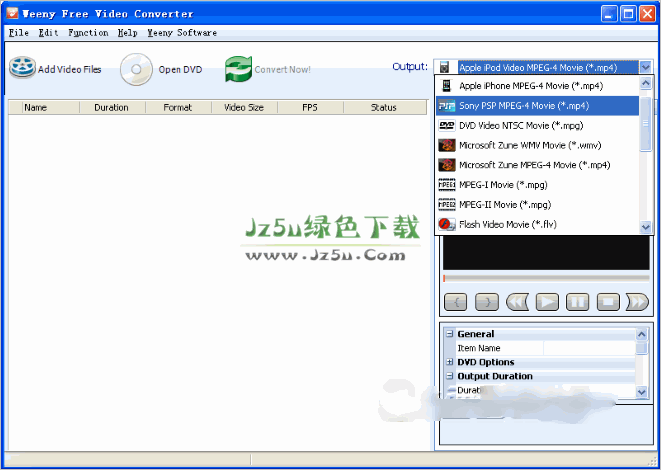Click the Microsoft Zune WMV icon
Image resolution: width=661 pixels, height=470 pixels.
click(446, 145)
